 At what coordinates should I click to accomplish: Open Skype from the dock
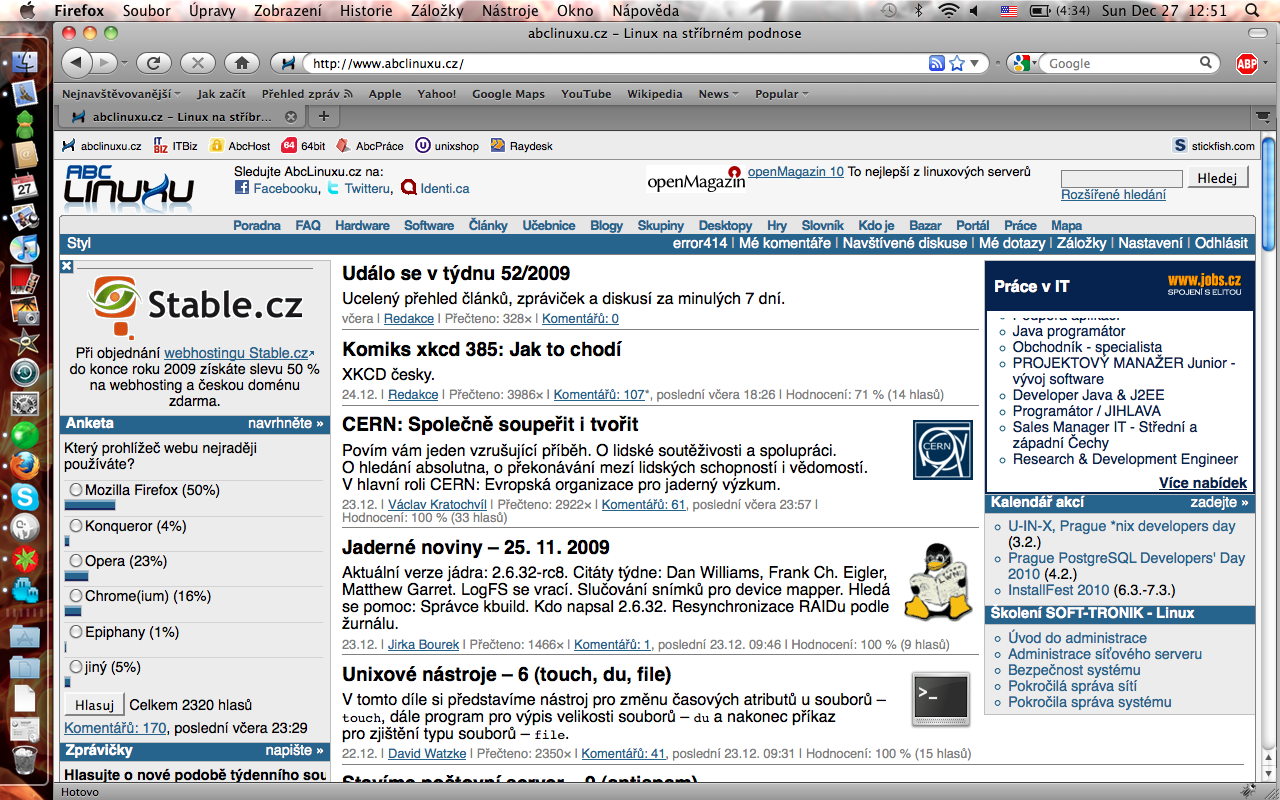click(x=25, y=496)
